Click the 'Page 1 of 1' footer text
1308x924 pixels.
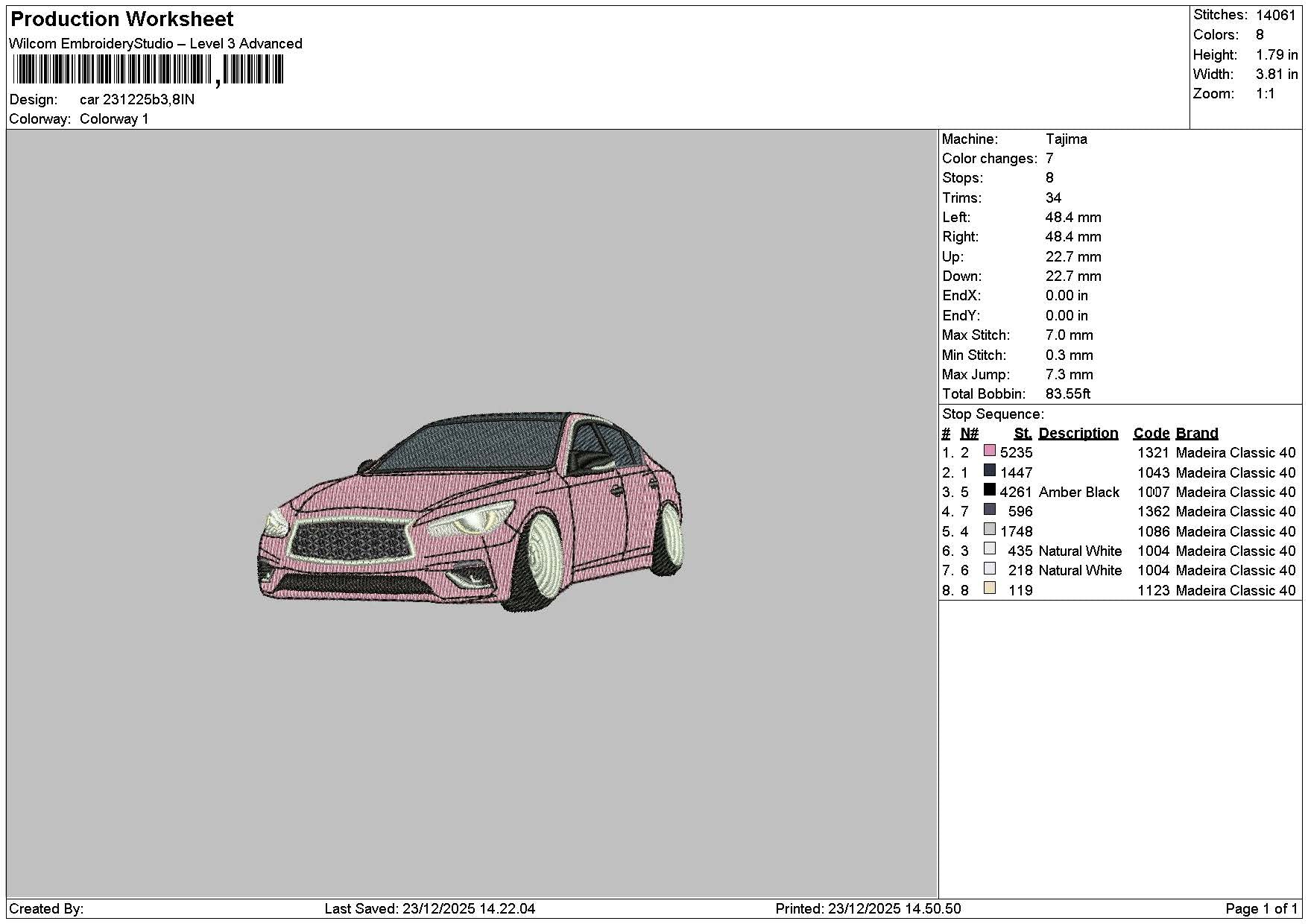tap(1261, 909)
